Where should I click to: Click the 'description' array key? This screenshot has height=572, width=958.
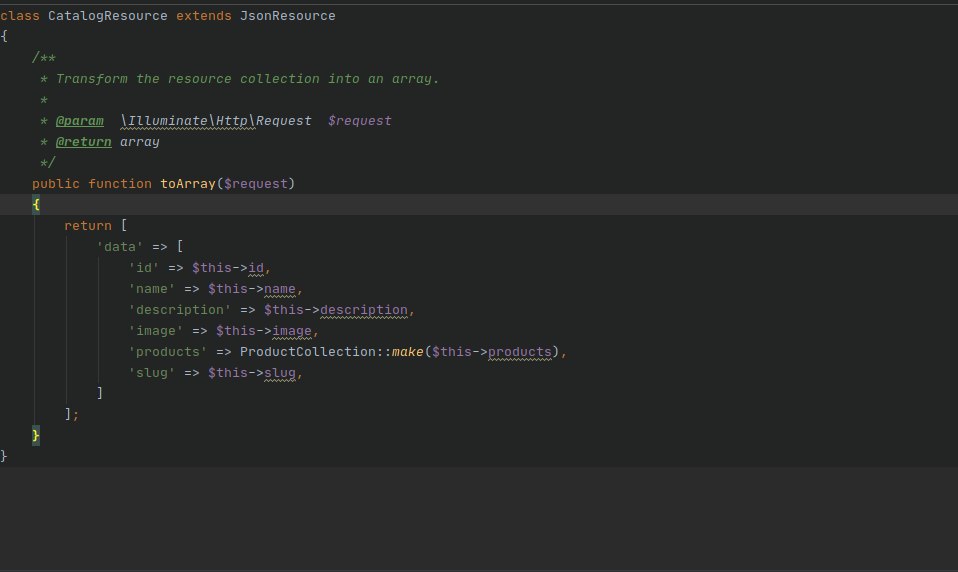pos(180,310)
